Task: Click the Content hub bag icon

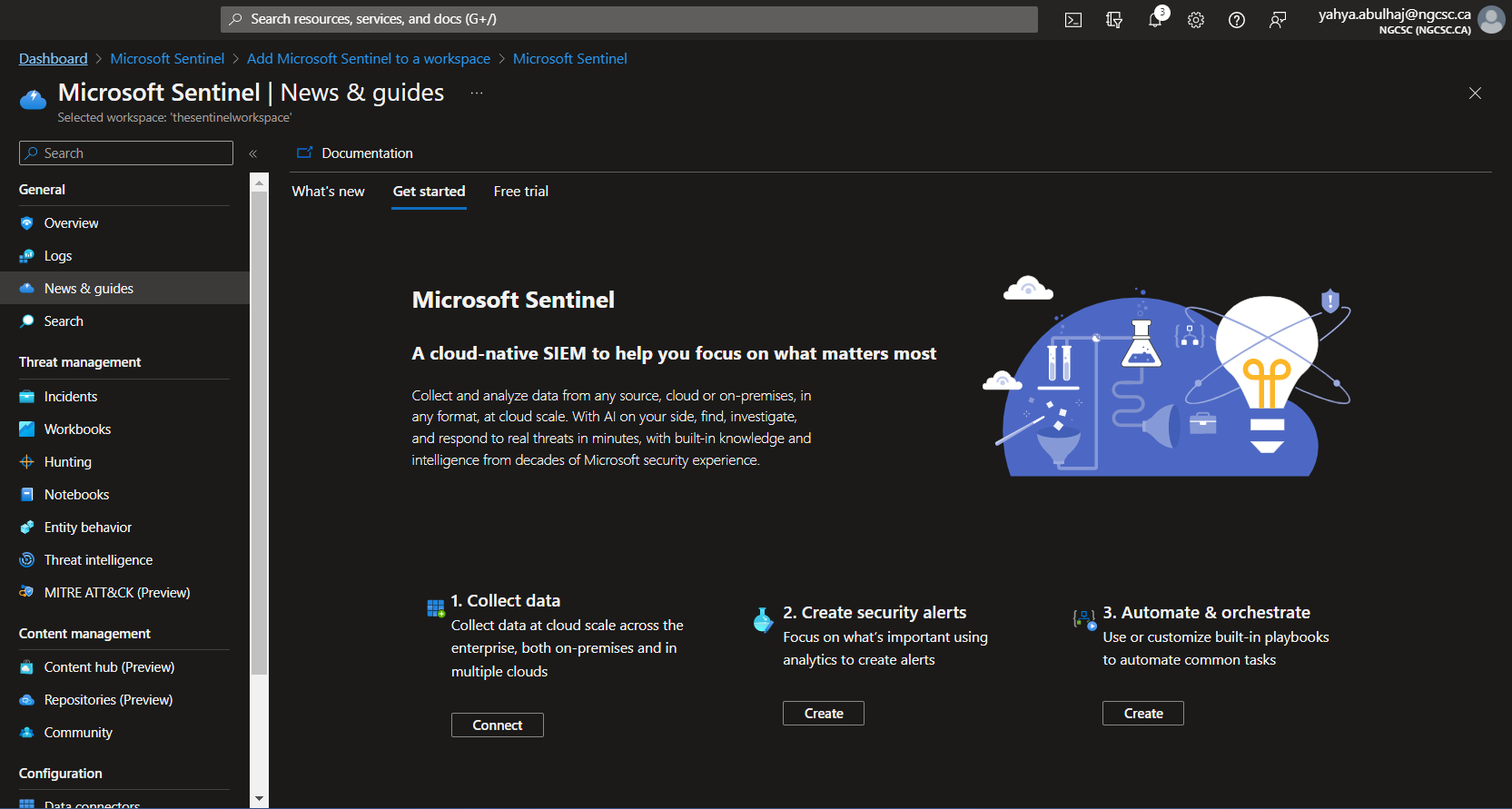Action: [27, 667]
